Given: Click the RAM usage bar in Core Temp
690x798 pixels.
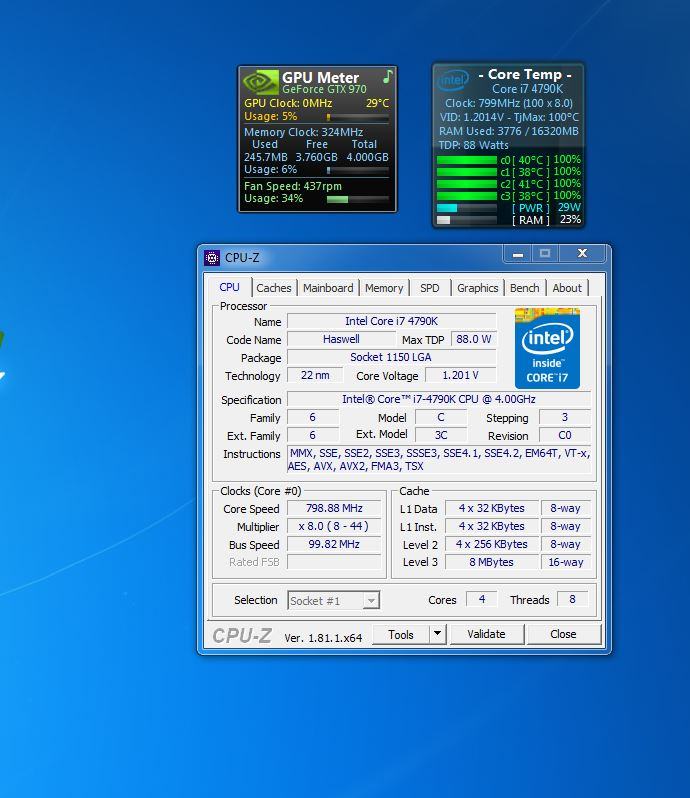Looking at the screenshot, I should 467,220.
